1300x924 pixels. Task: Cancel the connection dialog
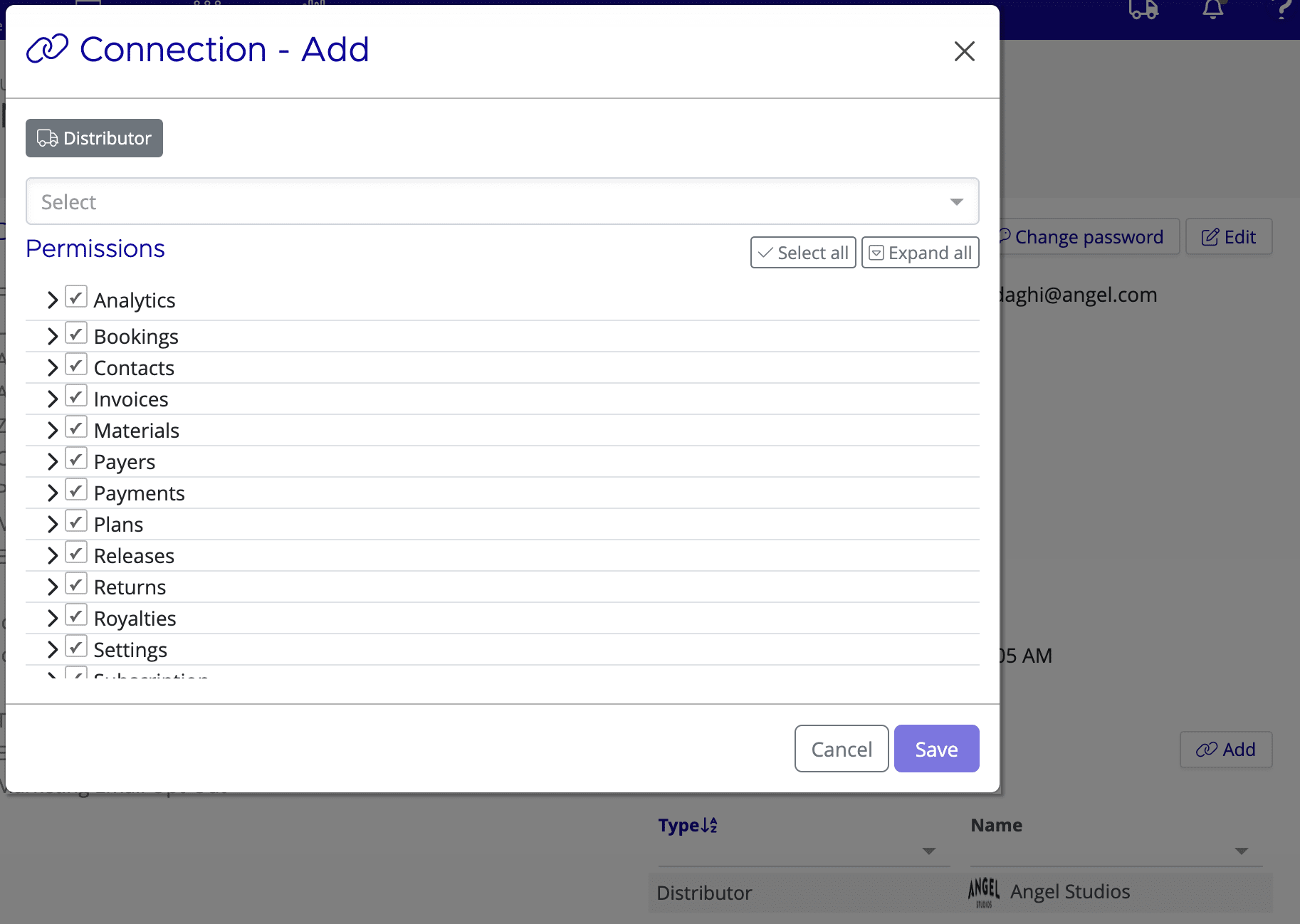841,748
